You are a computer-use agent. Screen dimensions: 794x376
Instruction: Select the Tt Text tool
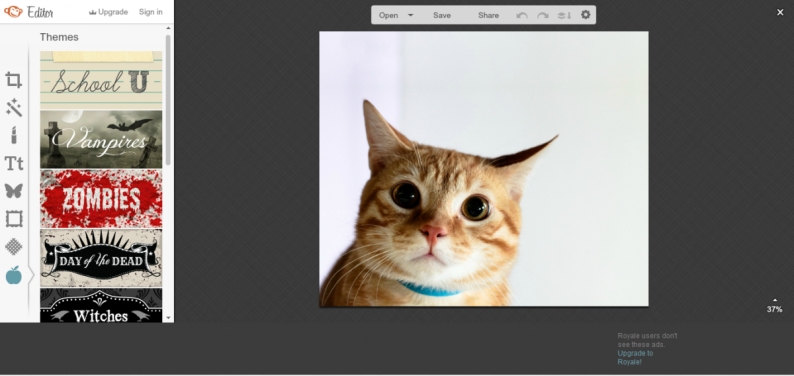pyautogui.click(x=14, y=163)
